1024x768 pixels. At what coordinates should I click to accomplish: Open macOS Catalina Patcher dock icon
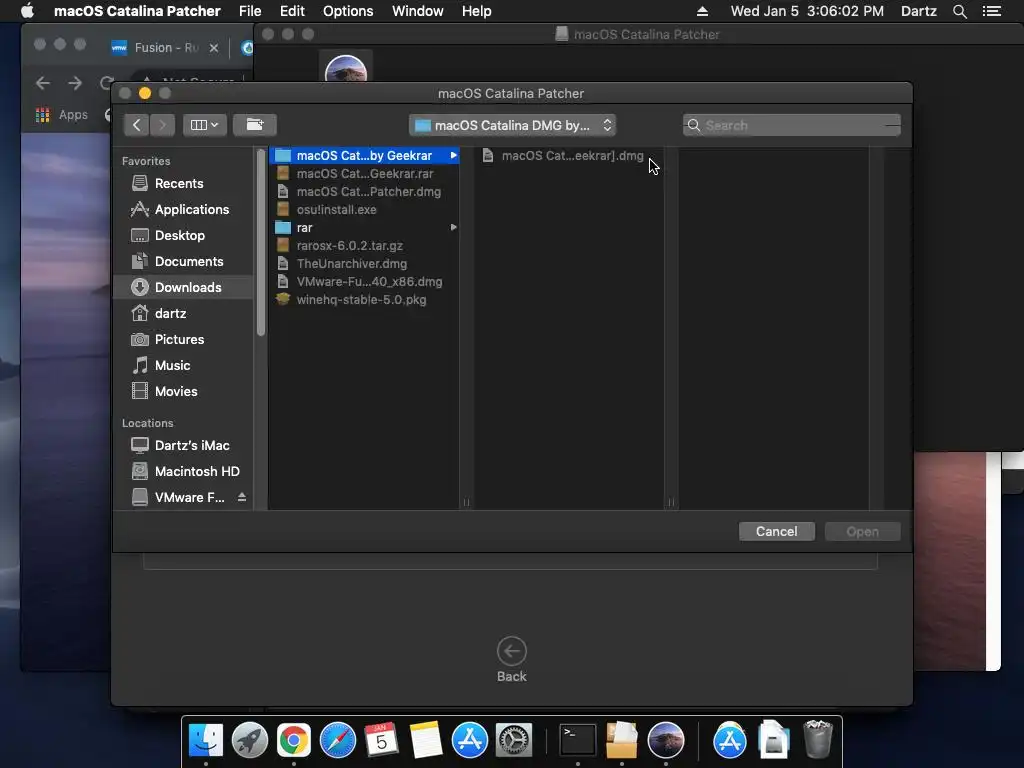(x=665, y=741)
